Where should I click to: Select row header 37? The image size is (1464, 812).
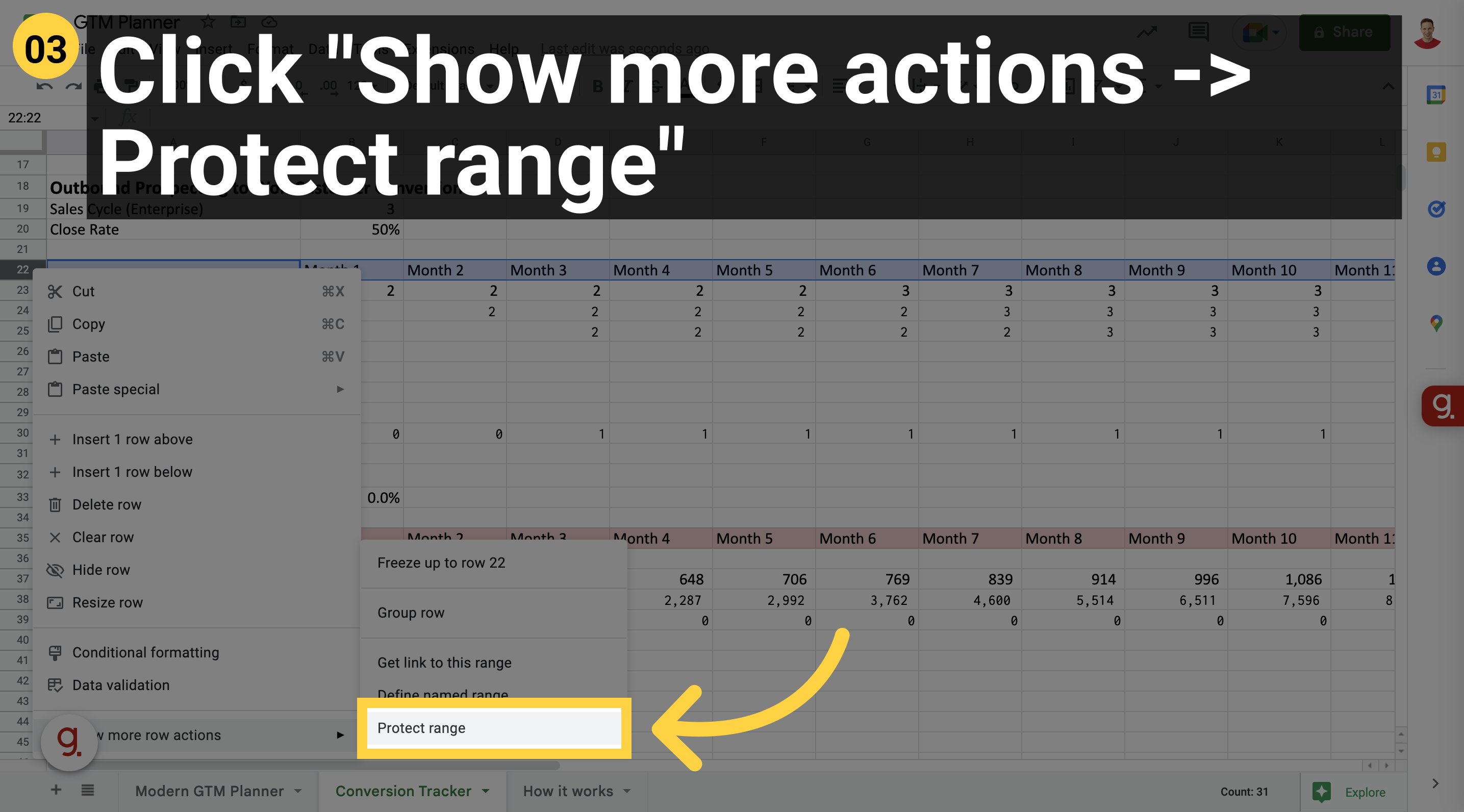pyautogui.click(x=23, y=578)
